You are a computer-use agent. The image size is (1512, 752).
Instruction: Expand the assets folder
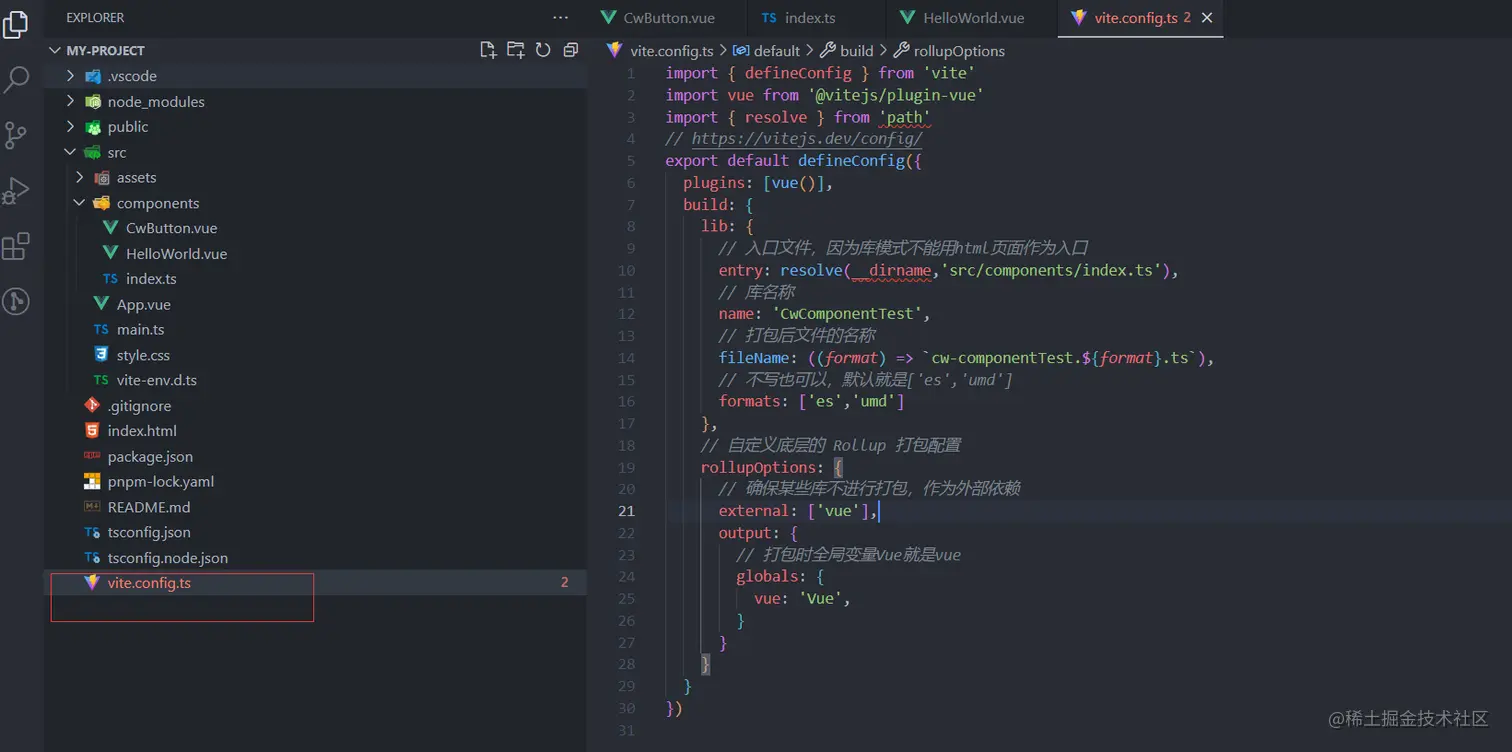[x=79, y=177]
